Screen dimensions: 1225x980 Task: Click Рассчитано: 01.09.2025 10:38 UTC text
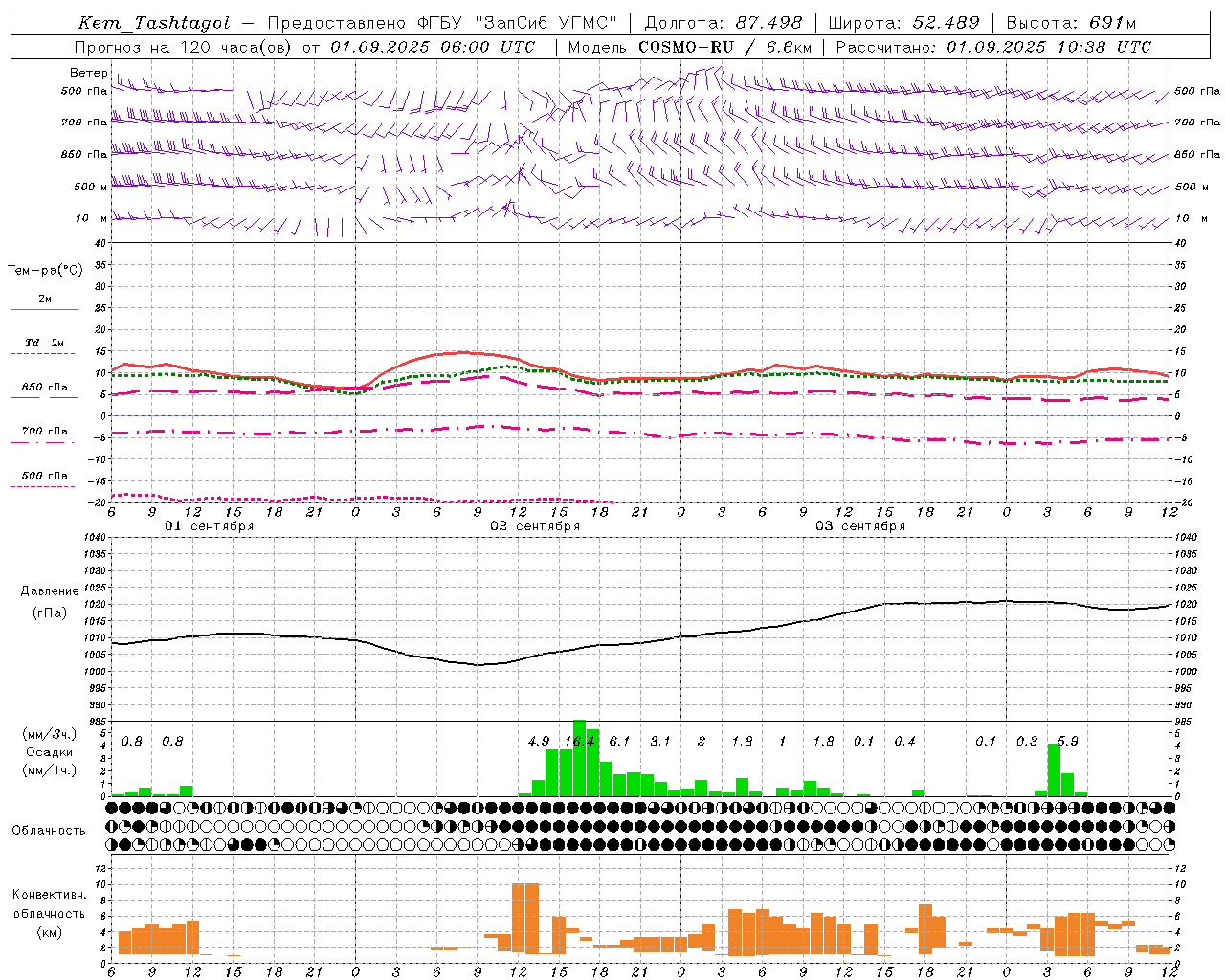(x=993, y=47)
